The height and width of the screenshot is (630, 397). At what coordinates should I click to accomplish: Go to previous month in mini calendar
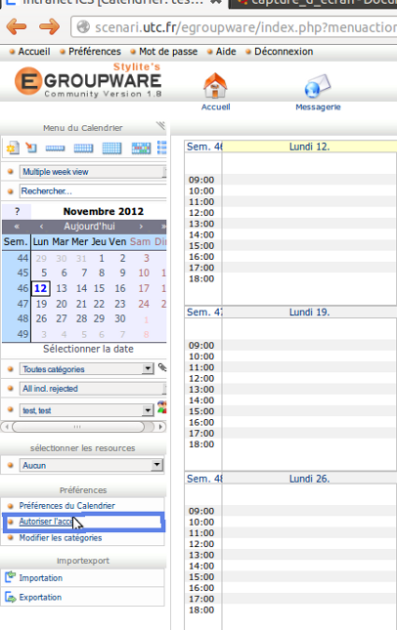point(41,226)
